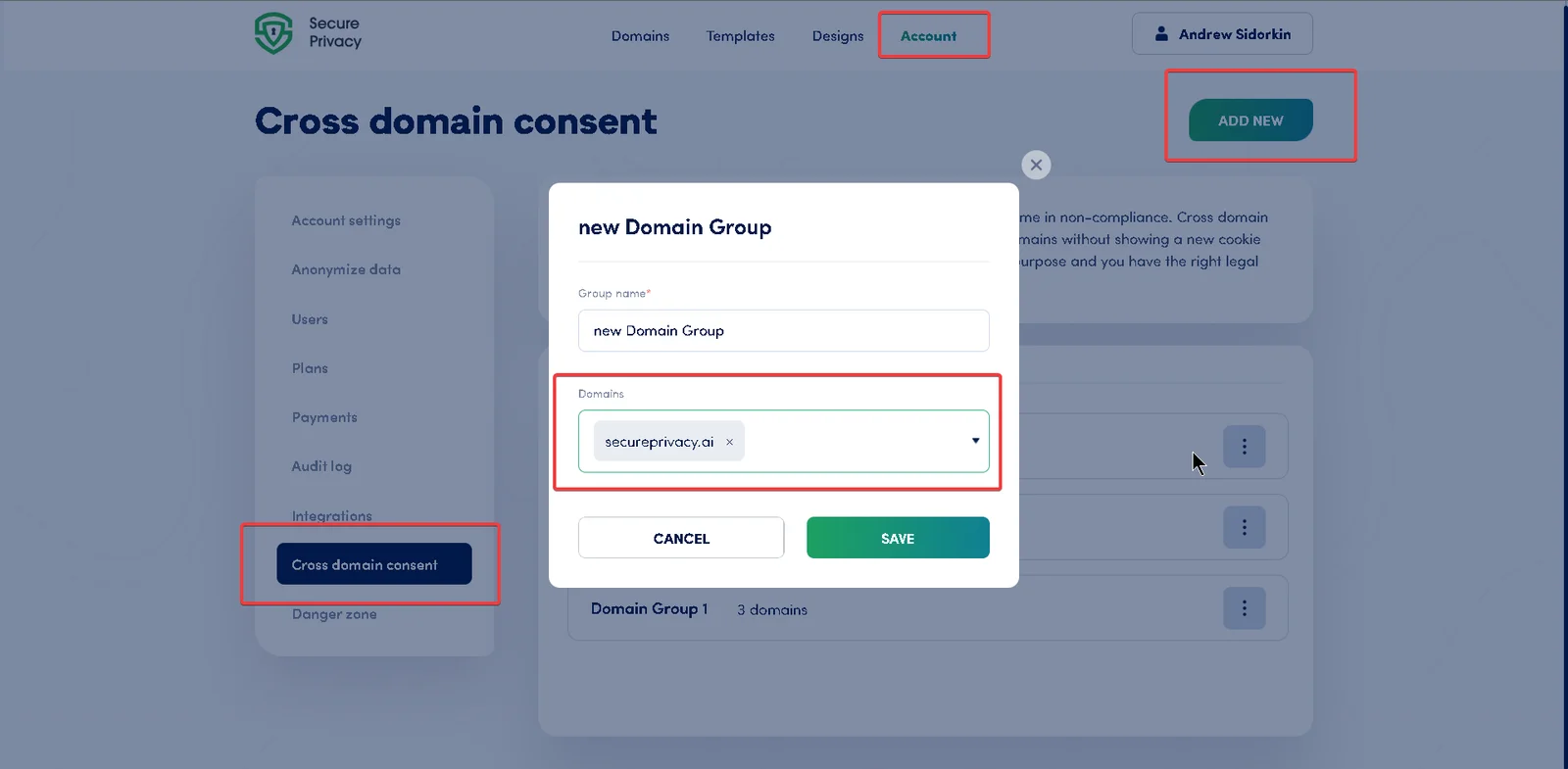The height and width of the screenshot is (769, 1568).
Task: Open the Danger zone settings
Action: pos(333,614)
